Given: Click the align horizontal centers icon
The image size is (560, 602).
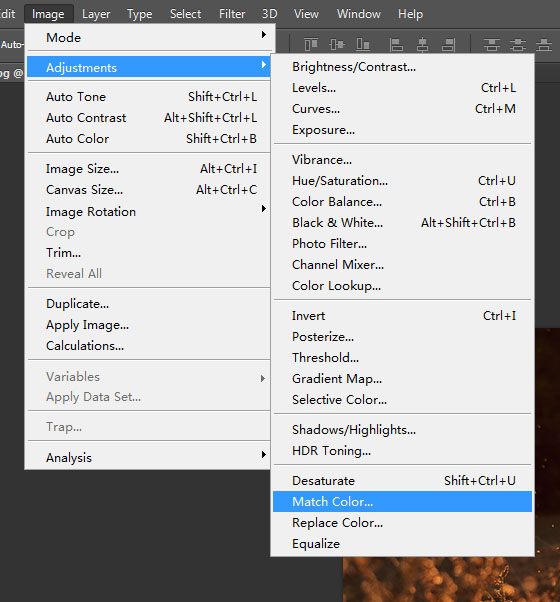Looking at the screenshot, I should [x=422, y=45].
